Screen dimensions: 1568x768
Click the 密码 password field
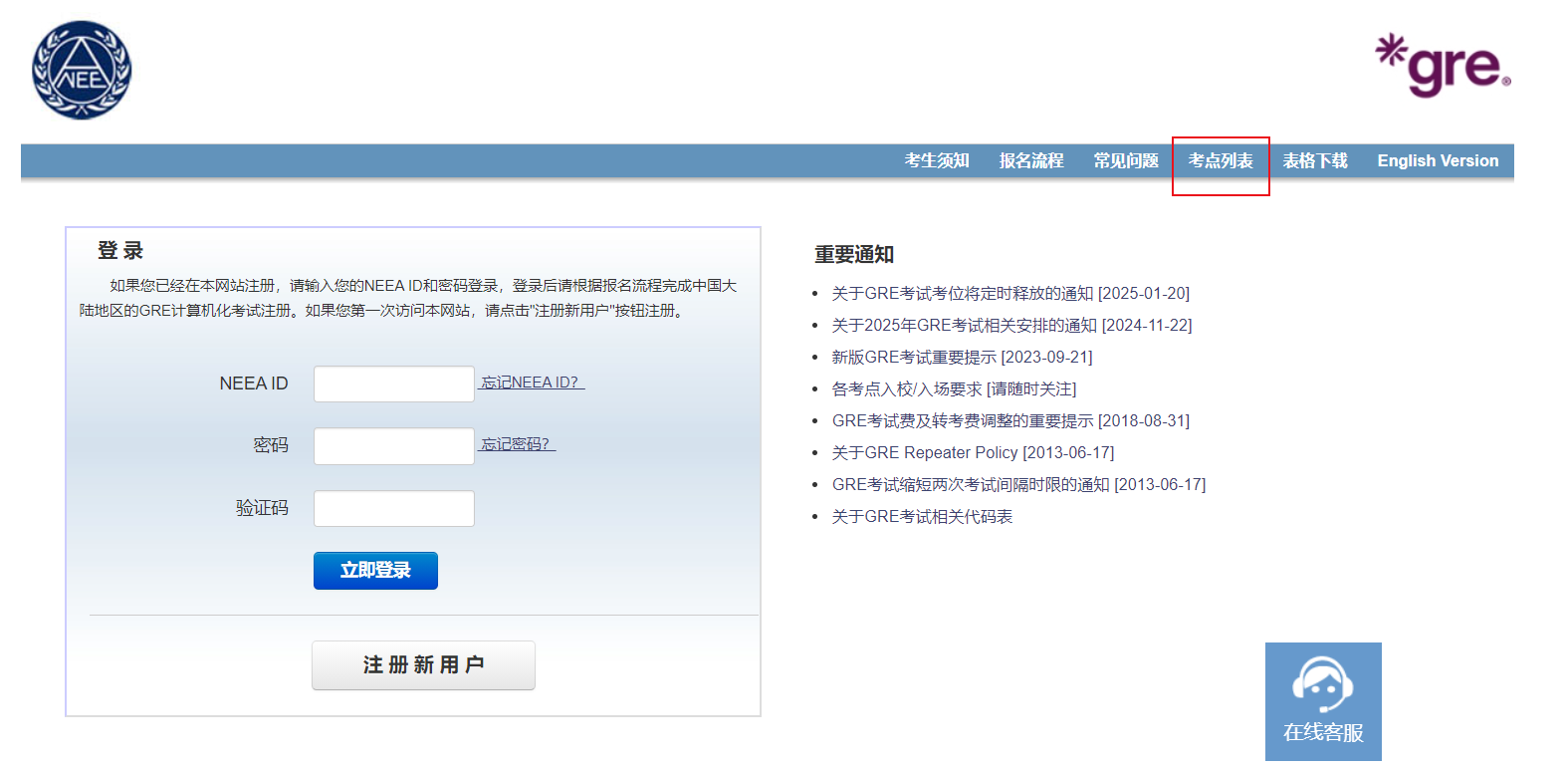point(393,446)
